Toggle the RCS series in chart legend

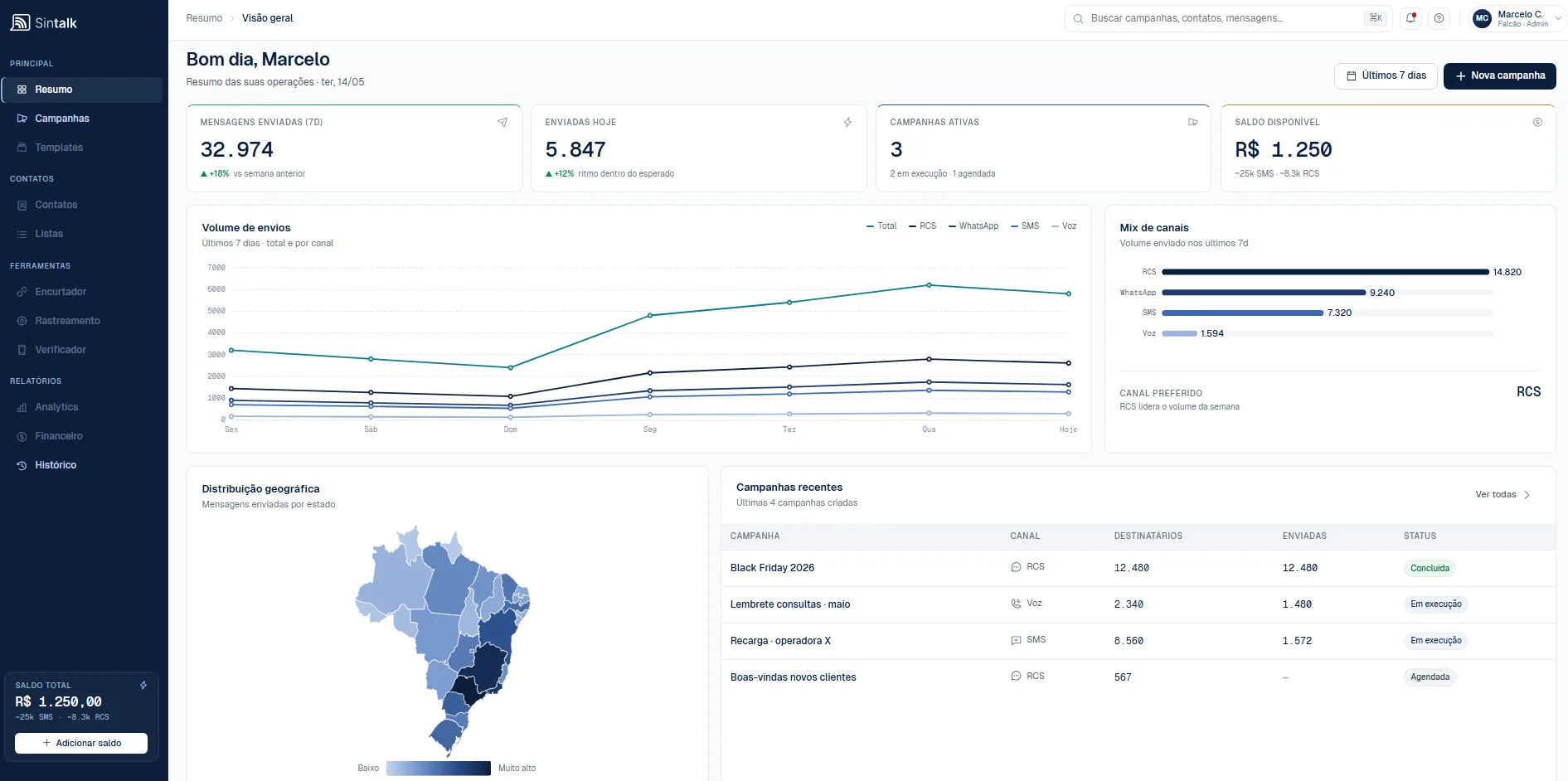click(922, 226)
